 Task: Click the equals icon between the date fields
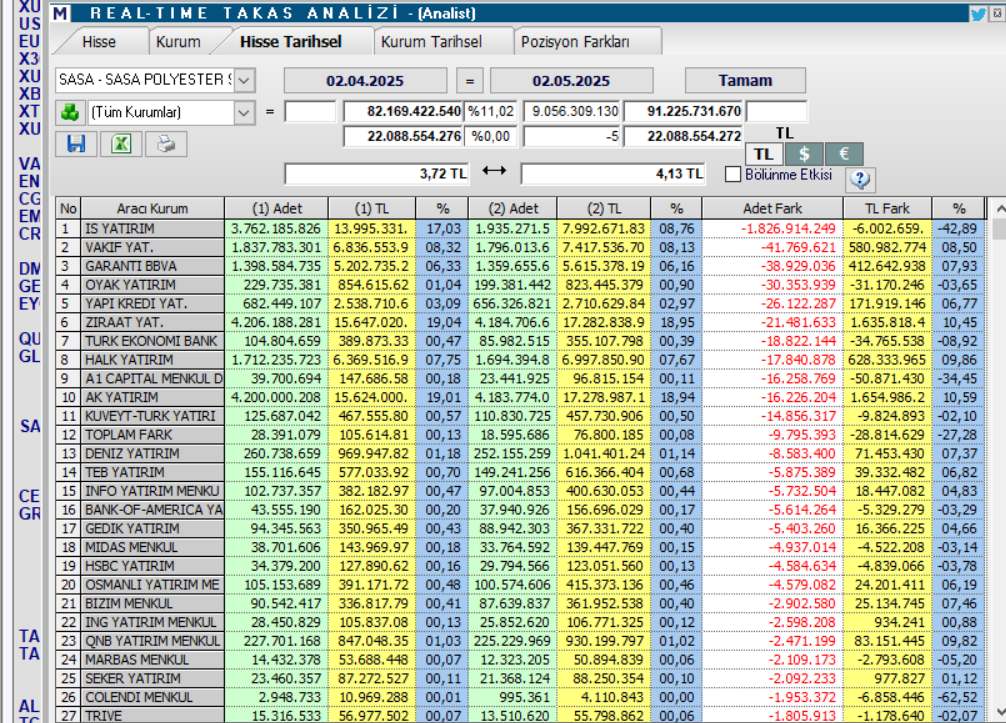click(468, 80)
